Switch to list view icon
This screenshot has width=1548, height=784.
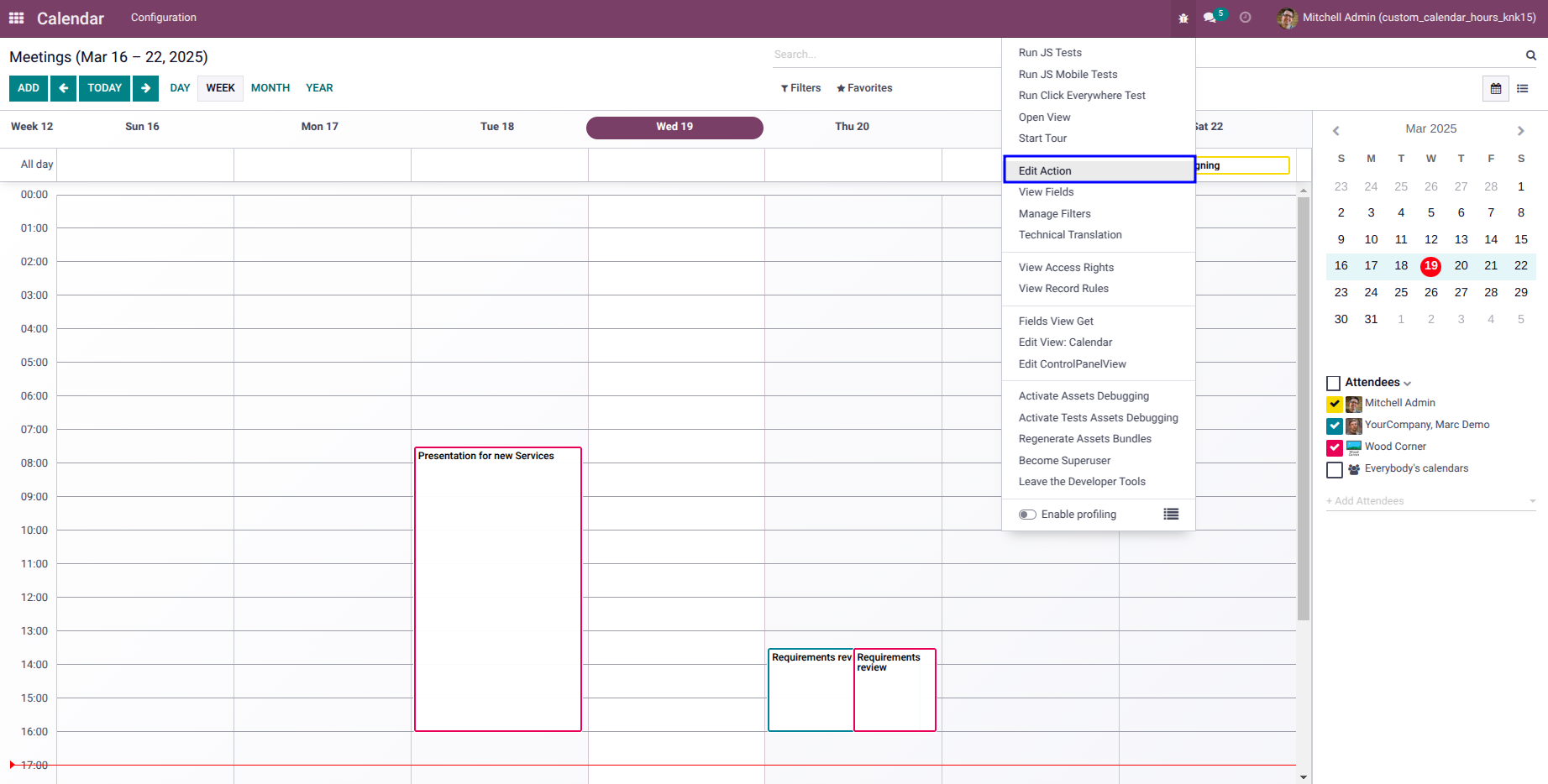click(1522, 88)
